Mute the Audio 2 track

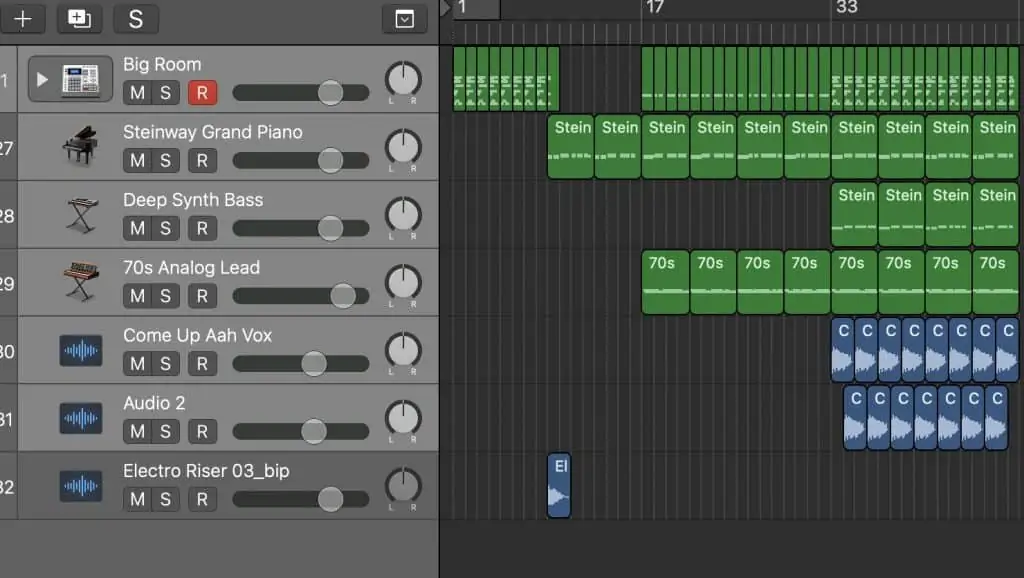coord(137,432)
